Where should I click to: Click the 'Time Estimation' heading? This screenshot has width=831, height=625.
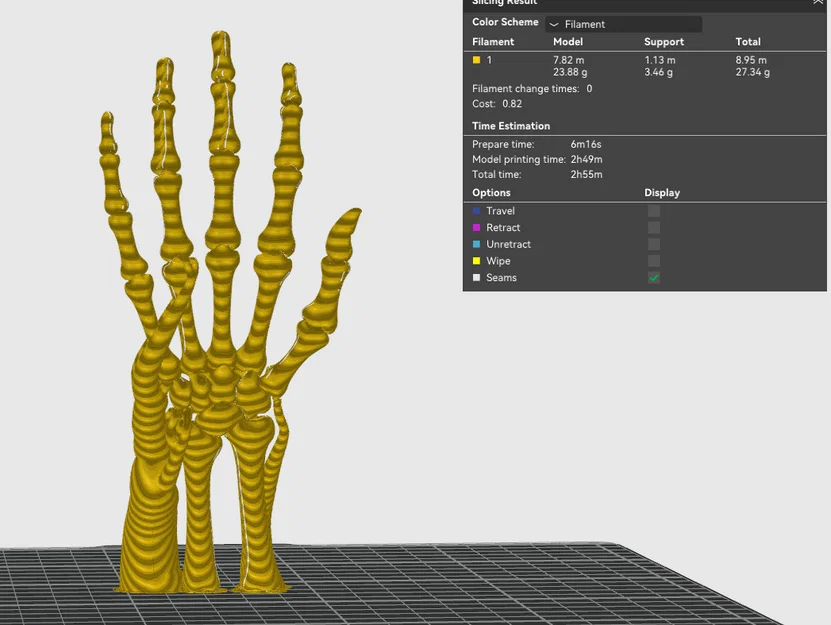(x=511, y=126)
